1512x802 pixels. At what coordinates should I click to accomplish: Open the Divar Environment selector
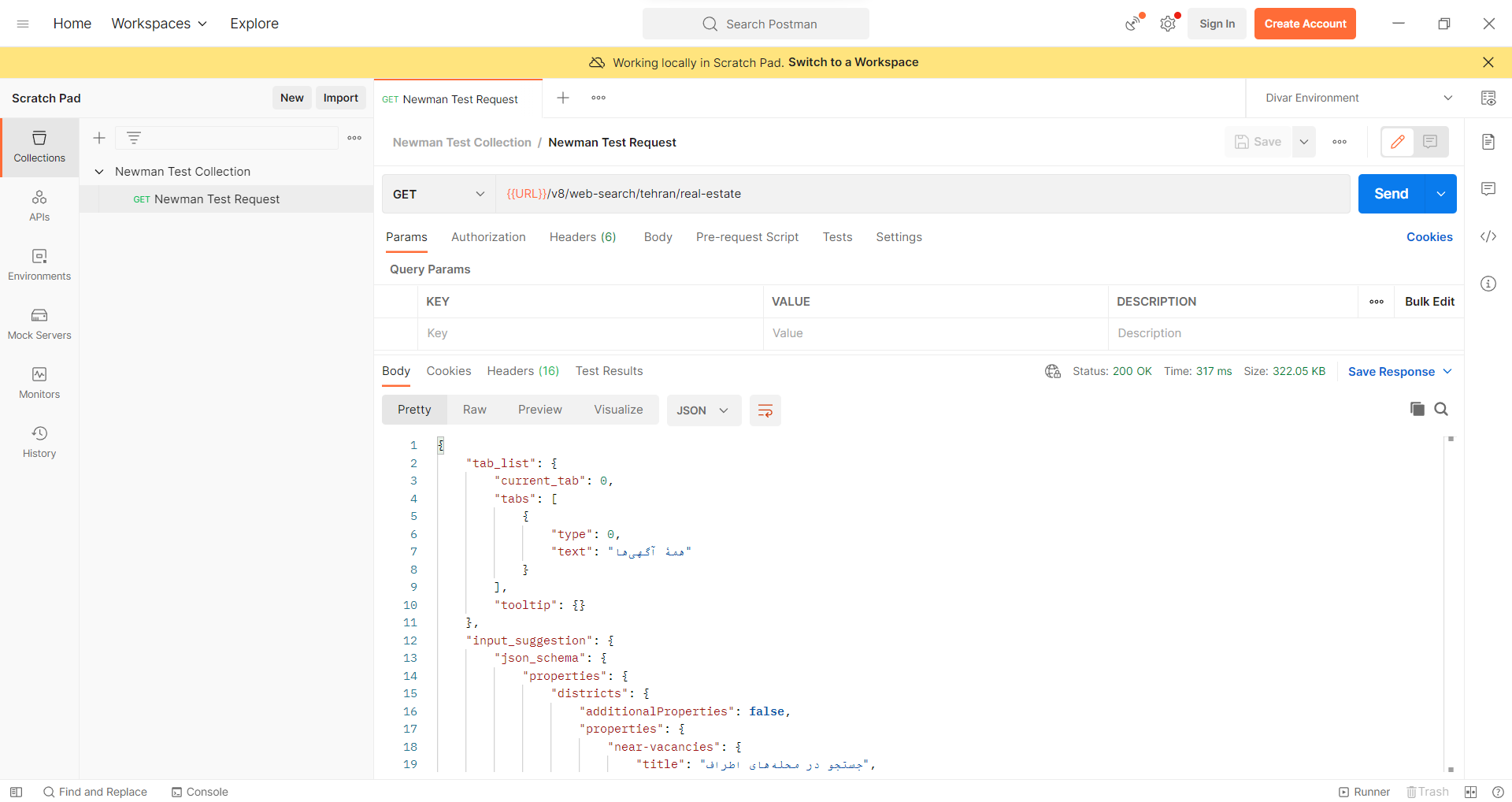pyautogui.click(x=1358, y=98)
